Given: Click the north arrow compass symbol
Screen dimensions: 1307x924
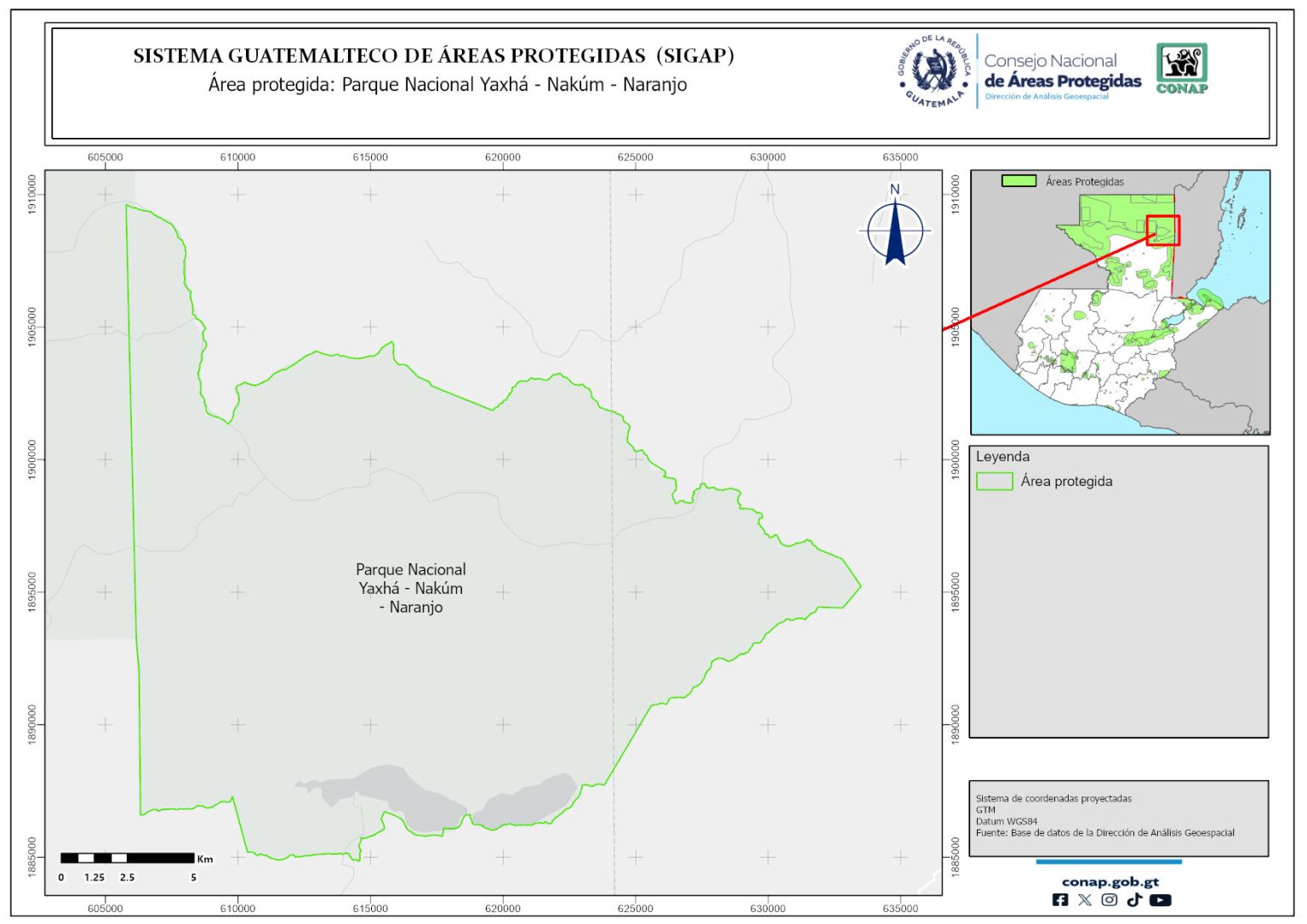Looking at the screenshot, I should [x=895, y=230].
